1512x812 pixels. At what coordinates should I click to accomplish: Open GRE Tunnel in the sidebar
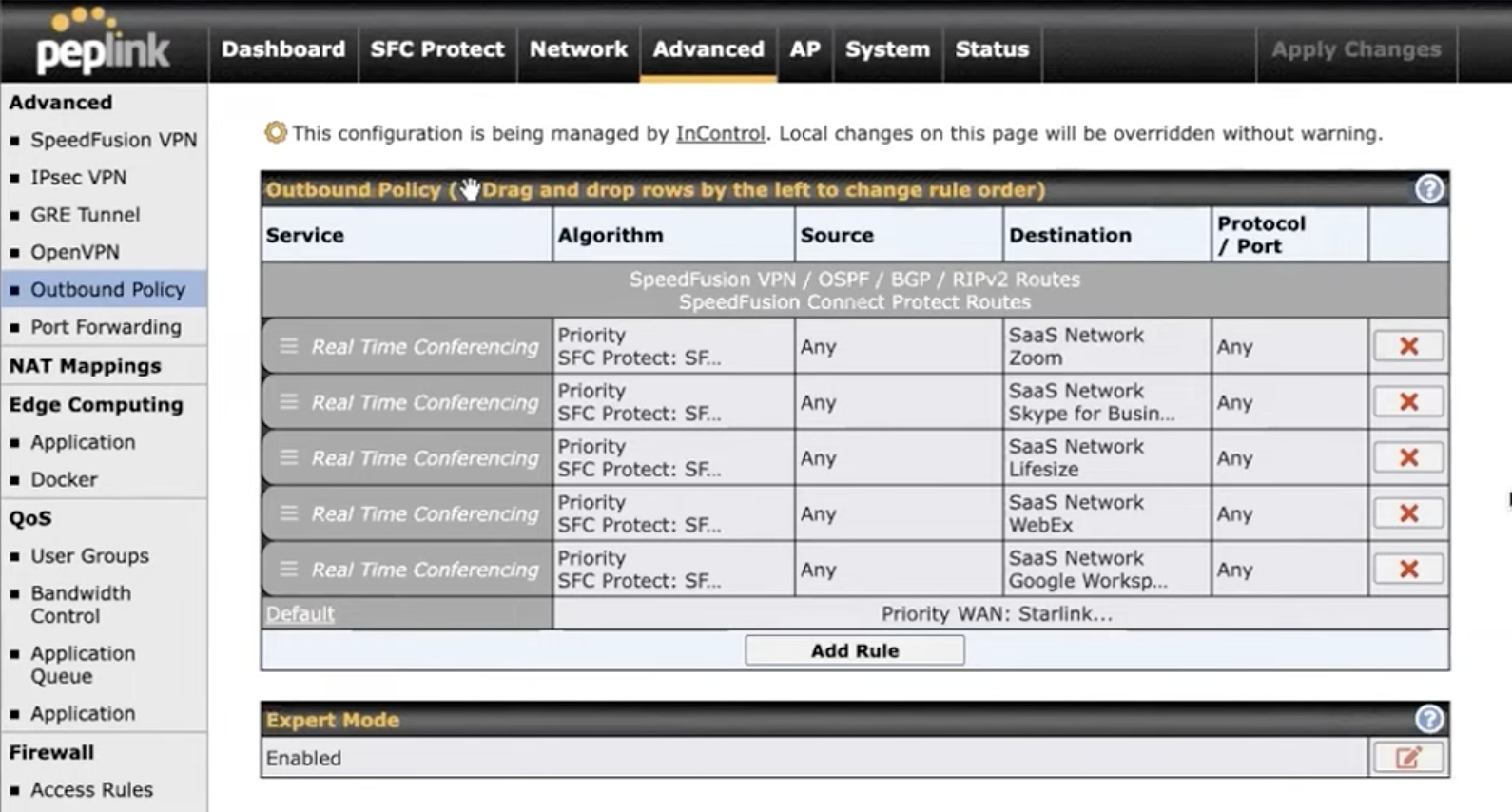85,215
